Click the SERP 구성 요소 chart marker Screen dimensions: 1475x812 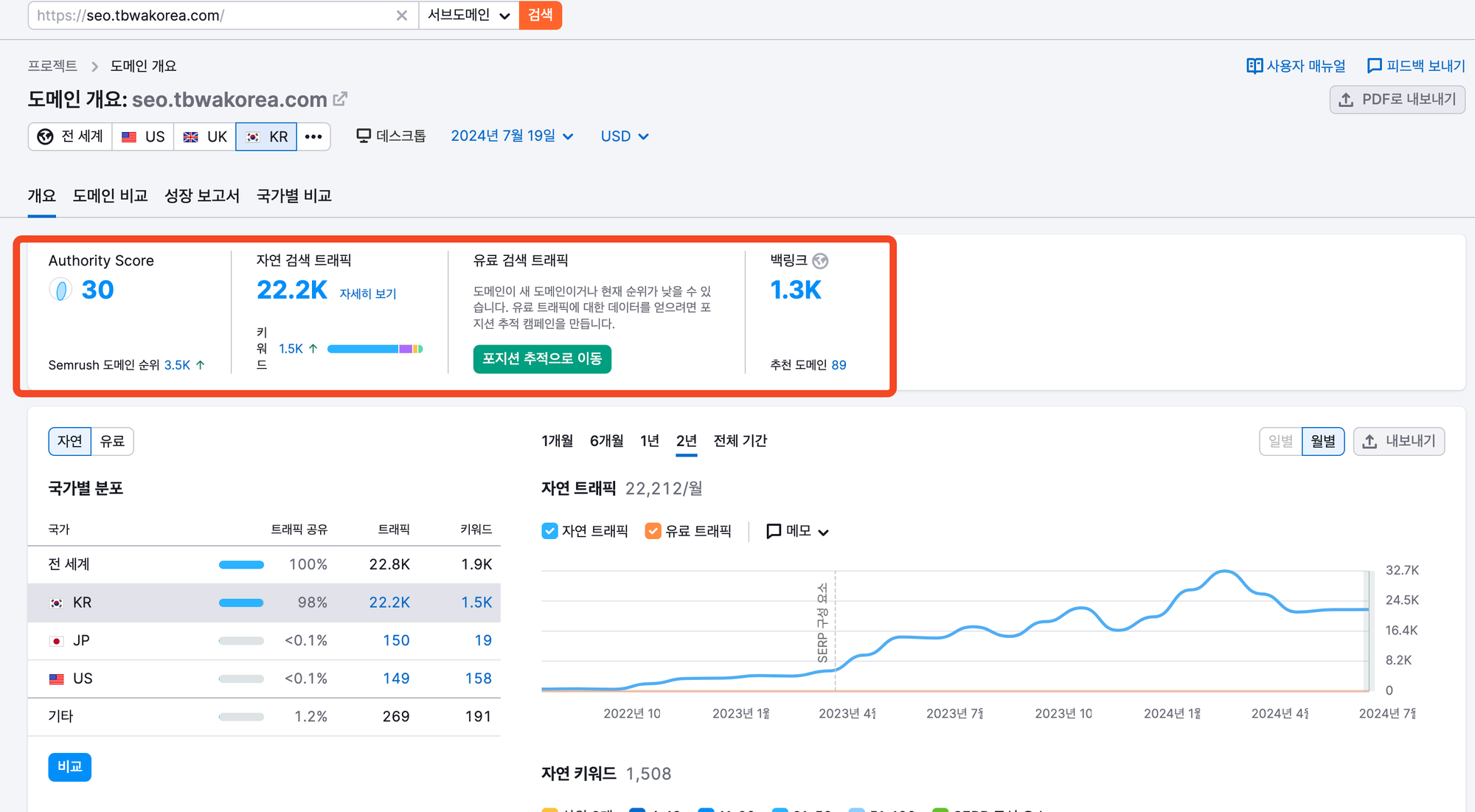click(x=823, y=623)
